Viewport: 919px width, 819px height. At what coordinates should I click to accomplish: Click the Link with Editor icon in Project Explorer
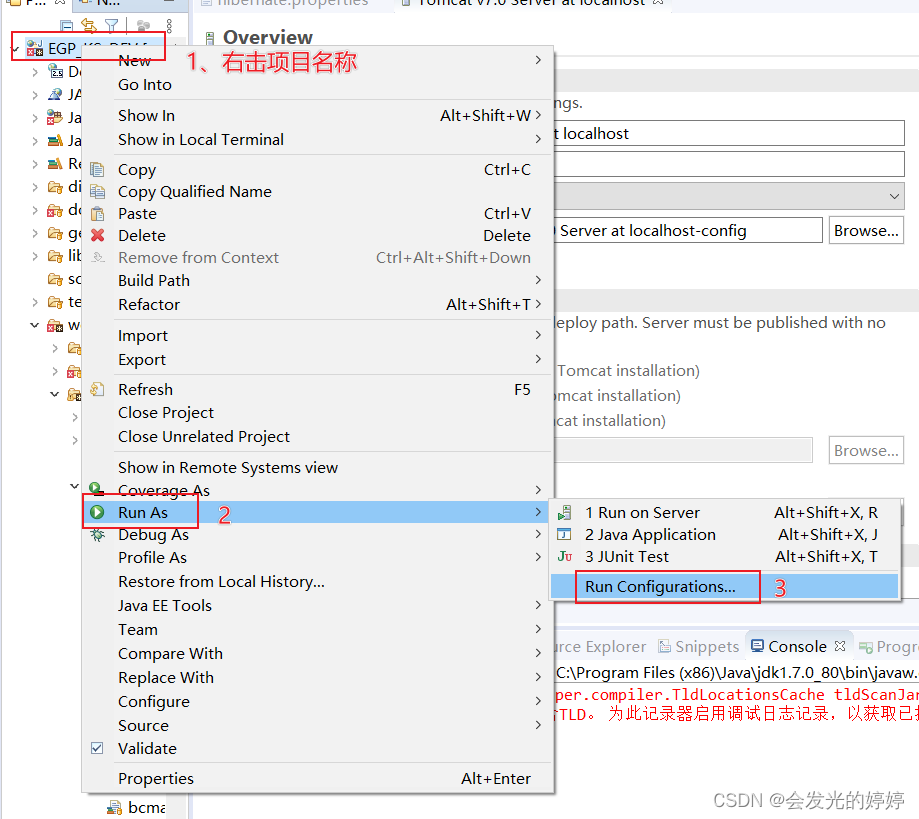point(88,23)
